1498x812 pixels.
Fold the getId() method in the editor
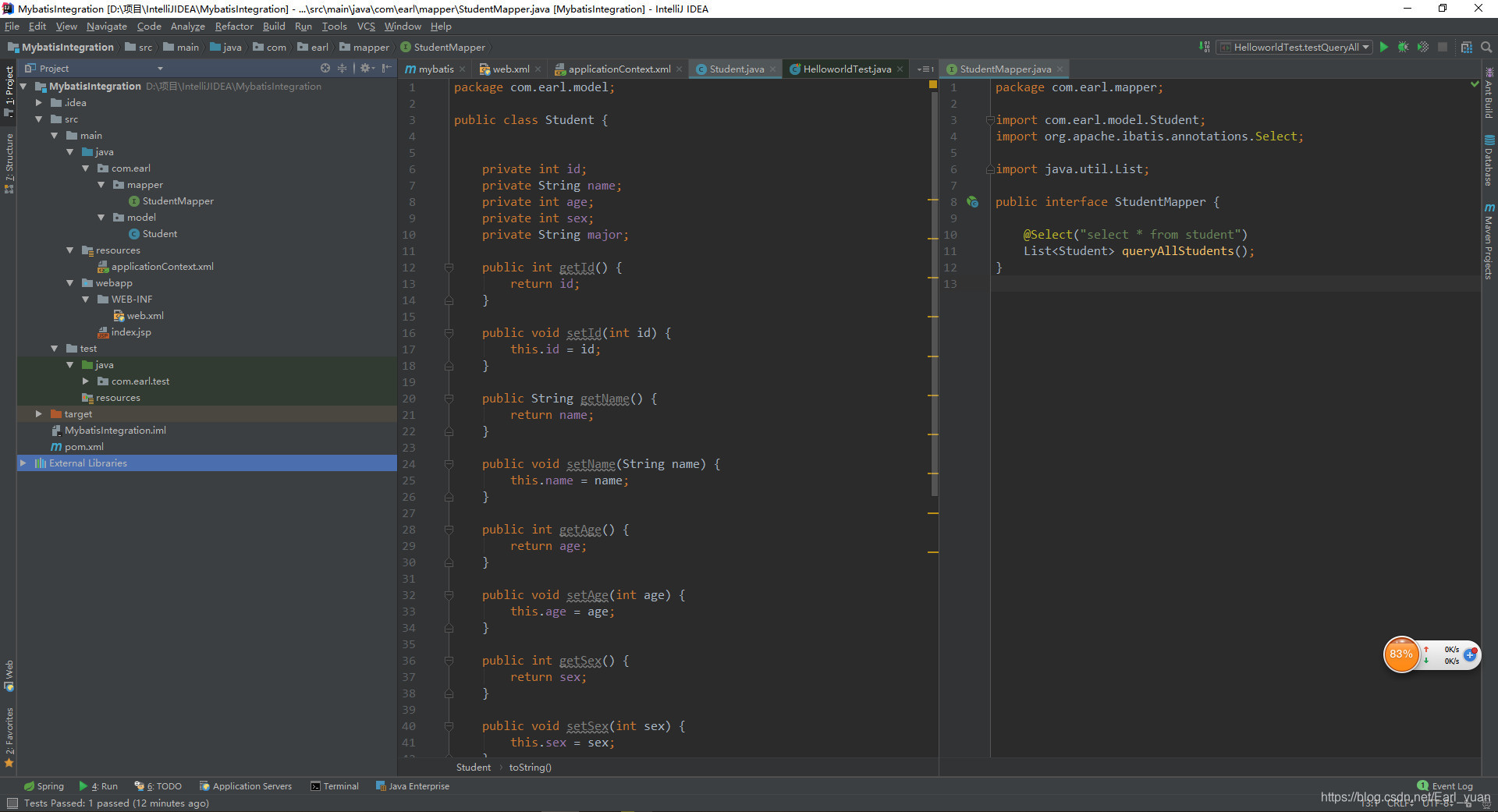point(449,268)
